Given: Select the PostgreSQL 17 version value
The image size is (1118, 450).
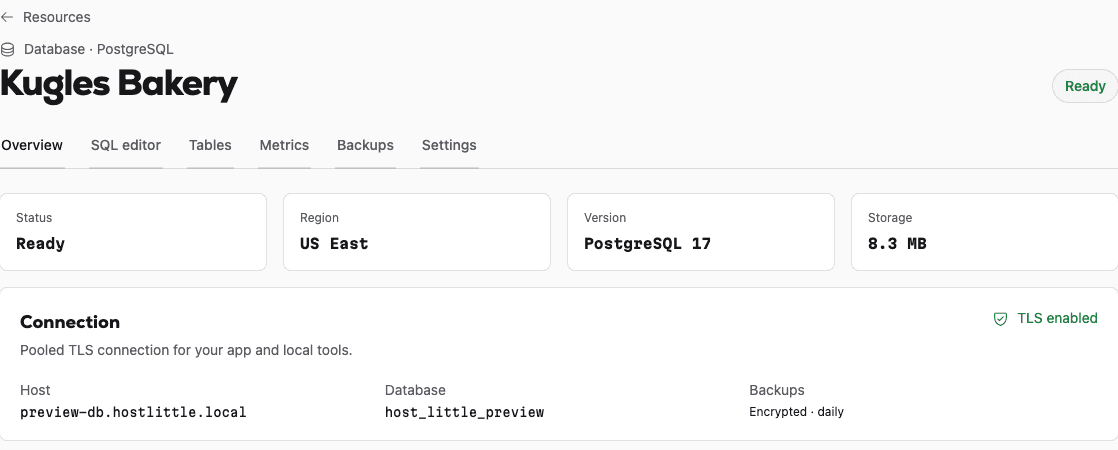Looking at the screenshot, I should [647, 244].
